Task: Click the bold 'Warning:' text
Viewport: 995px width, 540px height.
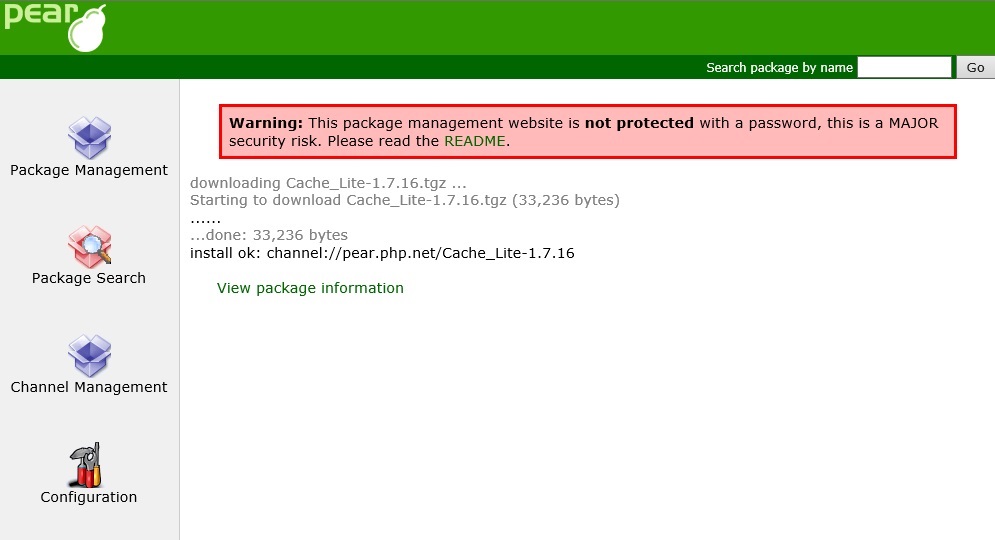Action: tap(266, 123)
